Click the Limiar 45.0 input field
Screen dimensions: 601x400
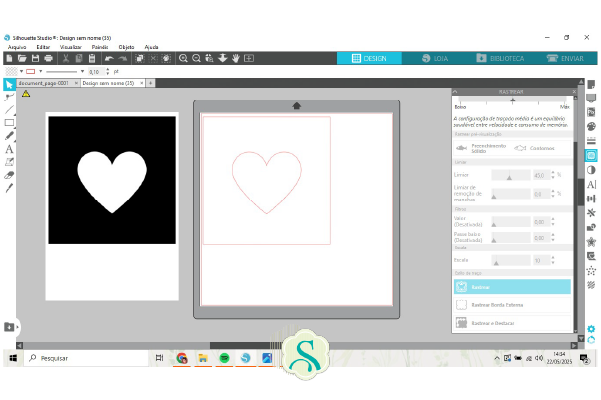tap(541, 175)
